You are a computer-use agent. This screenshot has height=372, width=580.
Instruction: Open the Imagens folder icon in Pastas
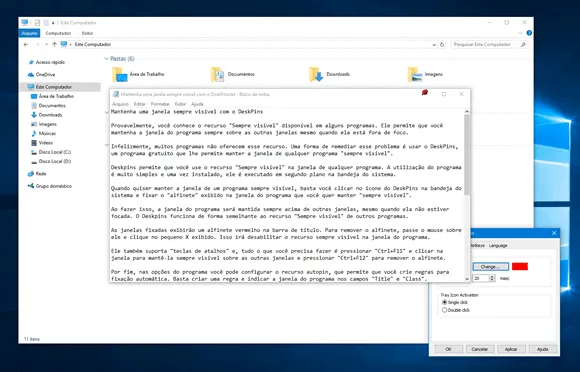click(415, 74)
